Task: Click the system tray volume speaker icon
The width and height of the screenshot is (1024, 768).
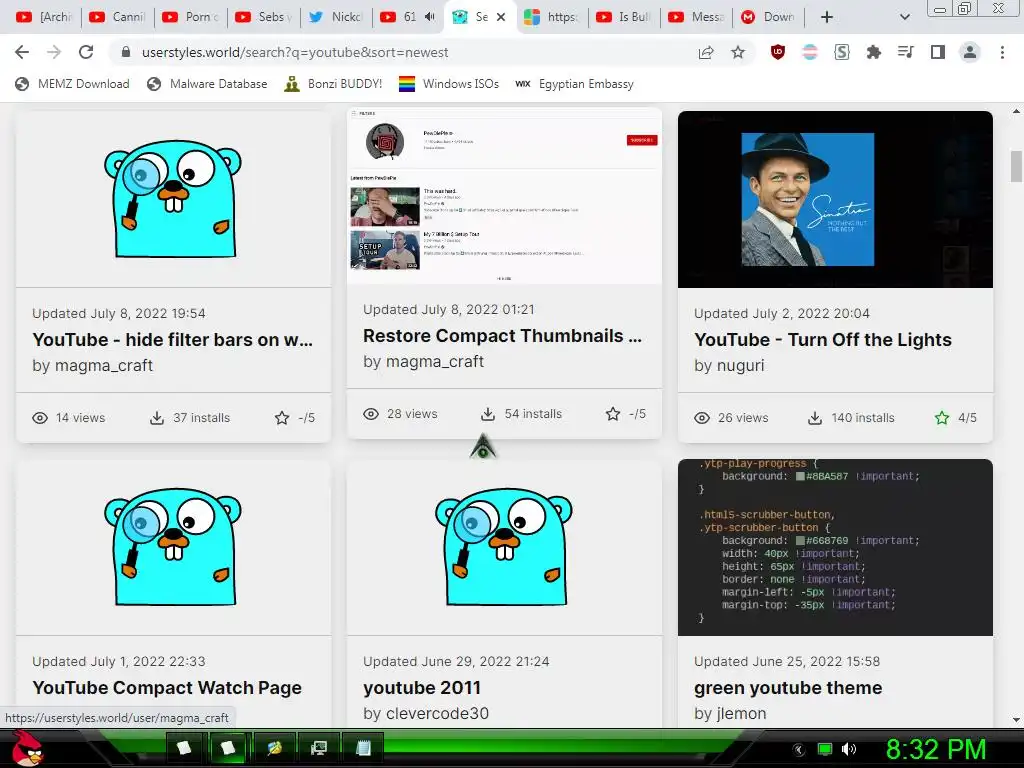Action: pos(848,749)
